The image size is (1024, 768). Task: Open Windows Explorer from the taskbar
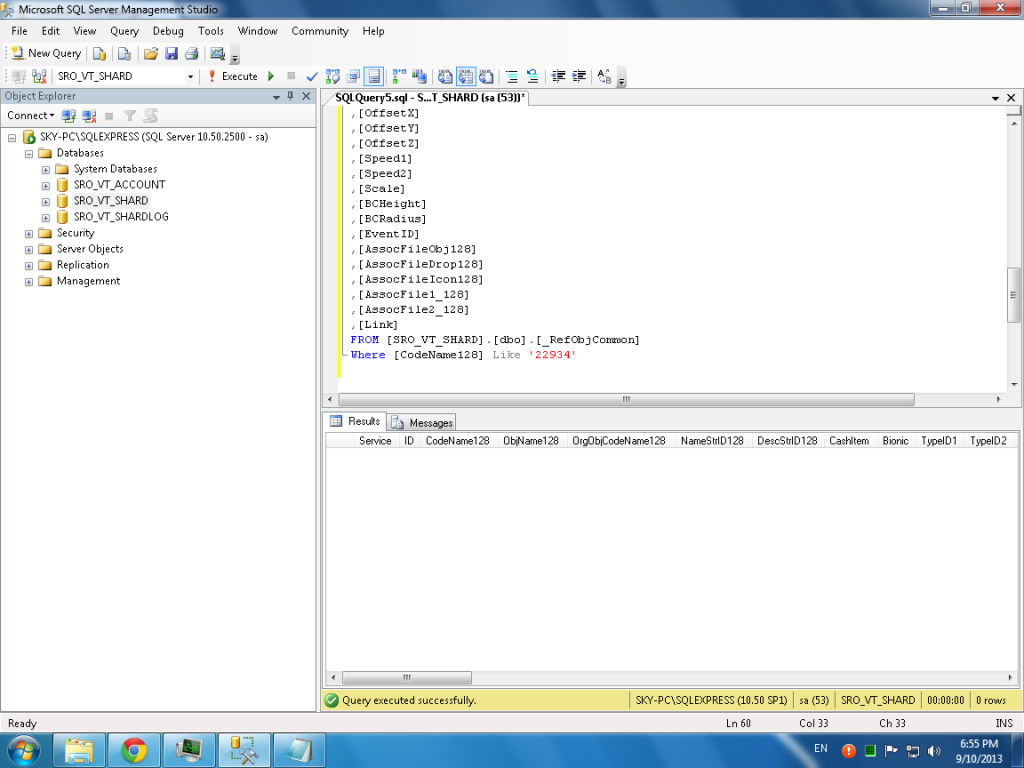pyautogui.click(x=79, y=750)
